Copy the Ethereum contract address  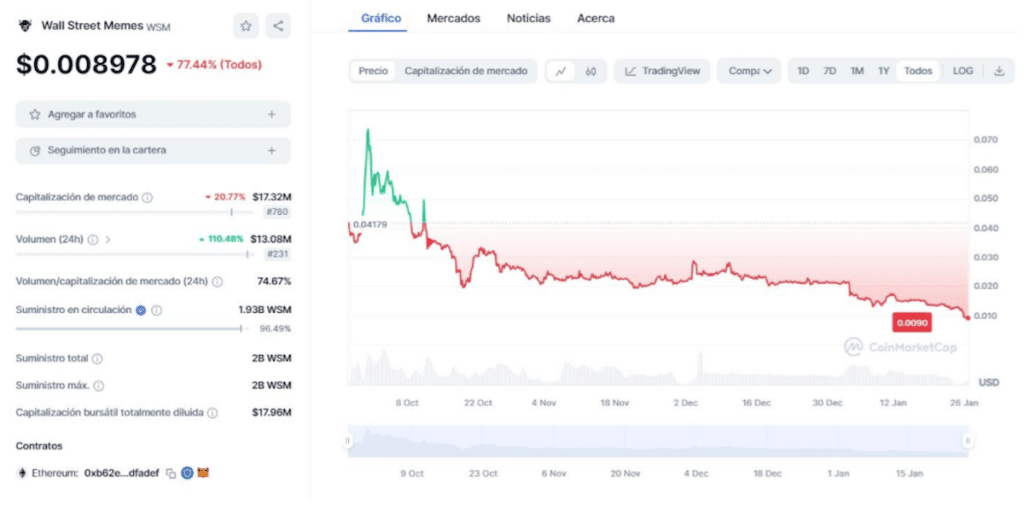click(170, 473)
